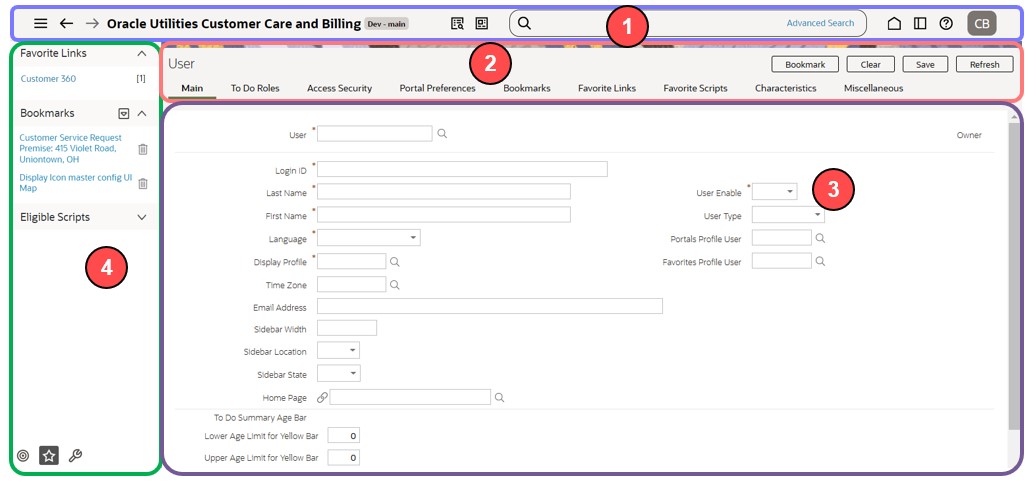Search Portals Profile User lookup icon
Viewport: 1031px width, 482px height.
[x=820, y=238]
